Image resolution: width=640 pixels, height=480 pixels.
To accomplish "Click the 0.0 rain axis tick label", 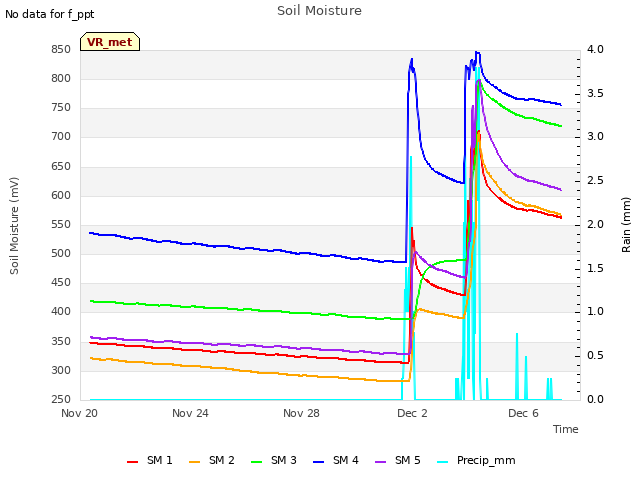I will (x=595, y=400).
